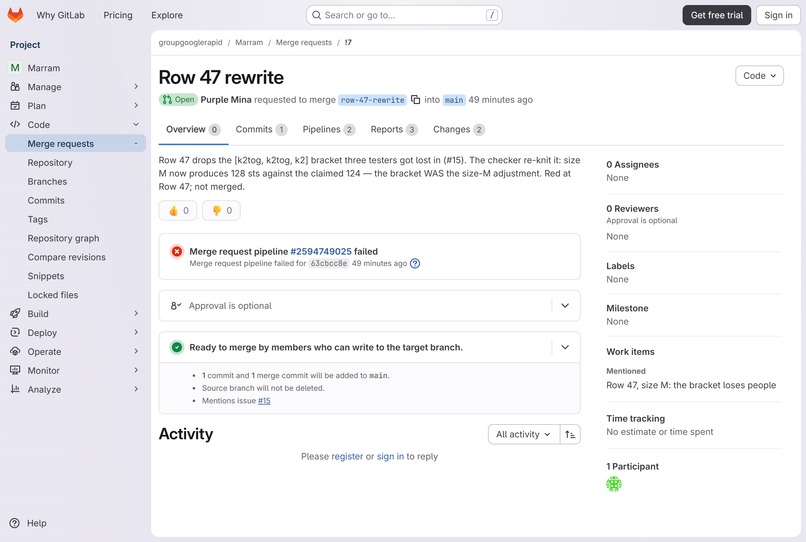
Task: Click the Marram project avatar icon
Action: (x=15, y=68)
